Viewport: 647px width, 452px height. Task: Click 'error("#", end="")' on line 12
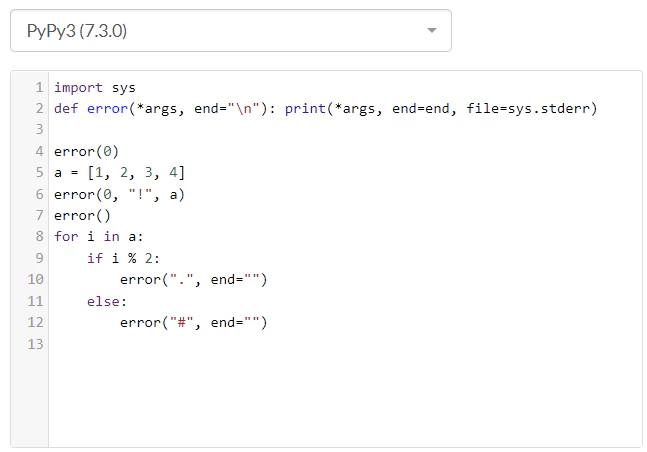tap(194, 323)
